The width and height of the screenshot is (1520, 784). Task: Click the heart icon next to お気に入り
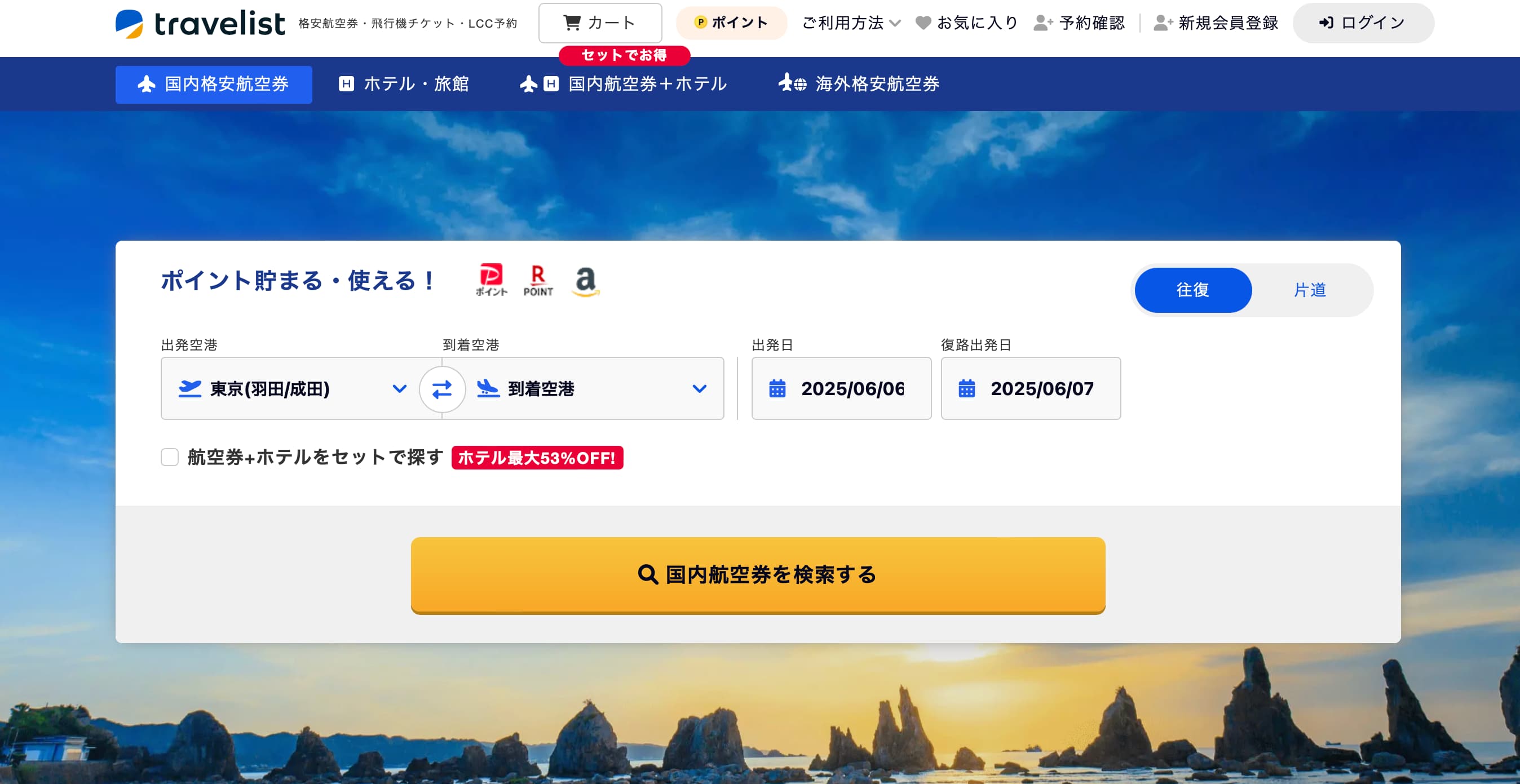tap(923, 23)
